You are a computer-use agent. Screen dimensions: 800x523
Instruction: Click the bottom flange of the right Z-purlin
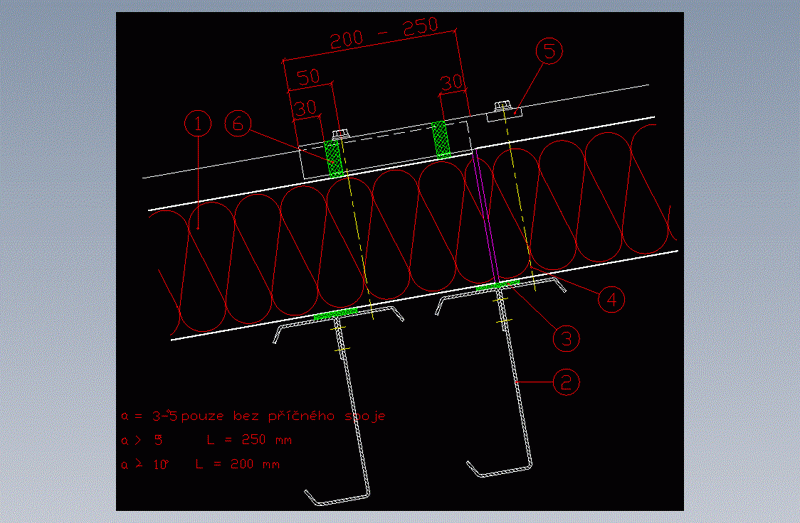click(x=500, y=469)
